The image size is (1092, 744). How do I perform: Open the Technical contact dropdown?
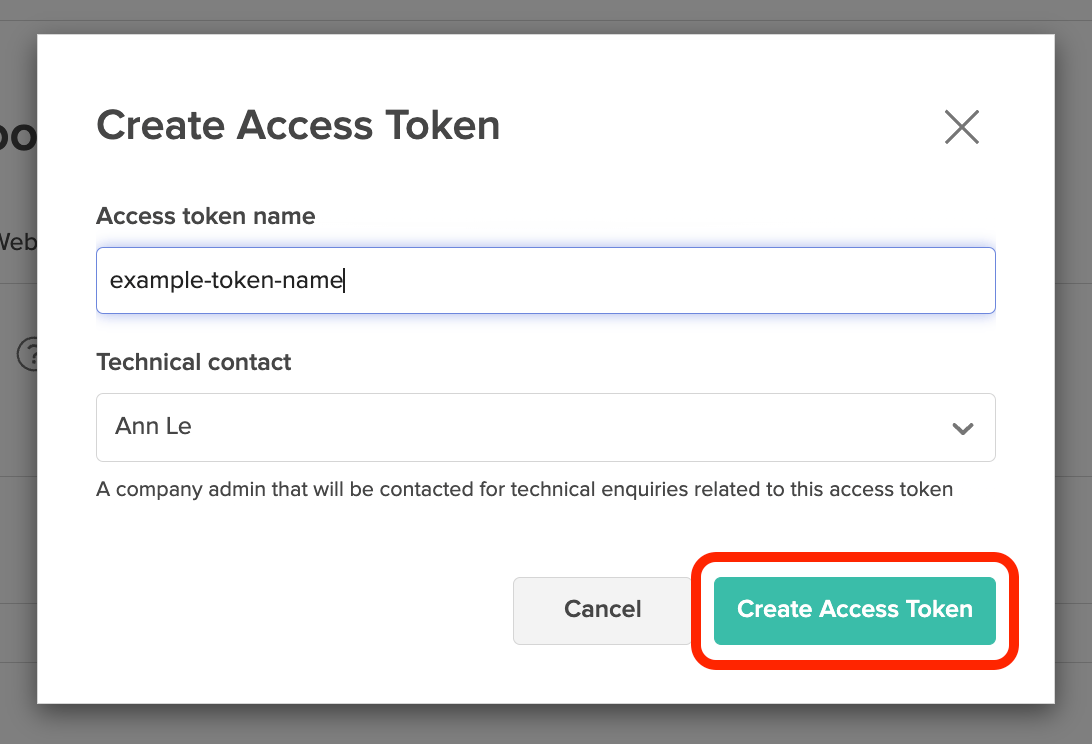[545, 427]
